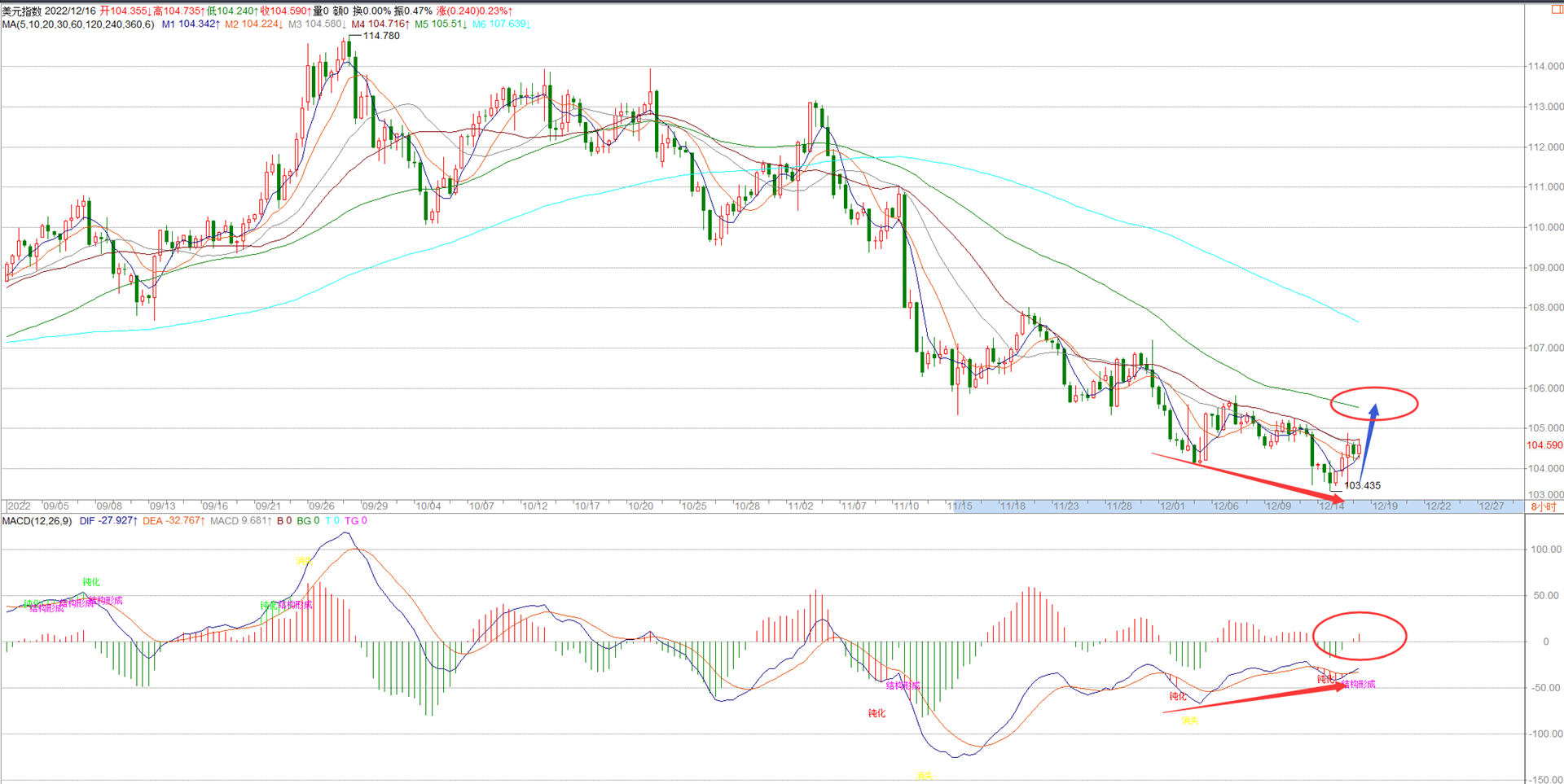This screenshot has height=784, width=1564.
Task: Open MACD(12,26,9) indicator parameters
Action: coord(37,521)
